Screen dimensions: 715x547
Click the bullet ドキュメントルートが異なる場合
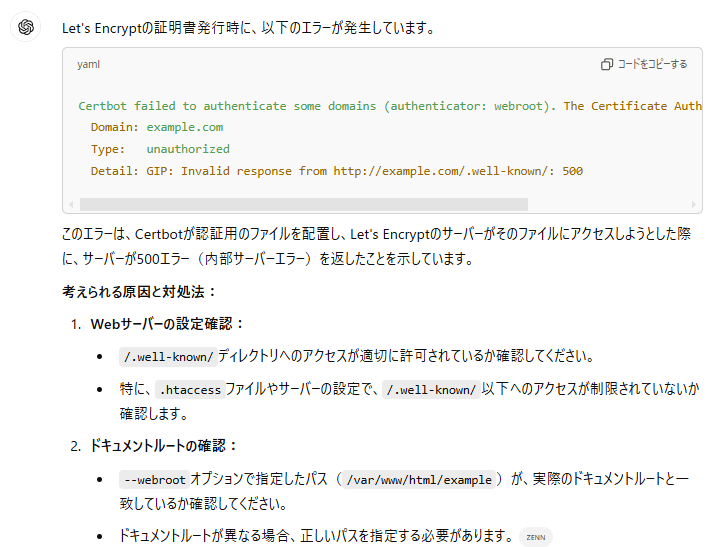point(316,536)
